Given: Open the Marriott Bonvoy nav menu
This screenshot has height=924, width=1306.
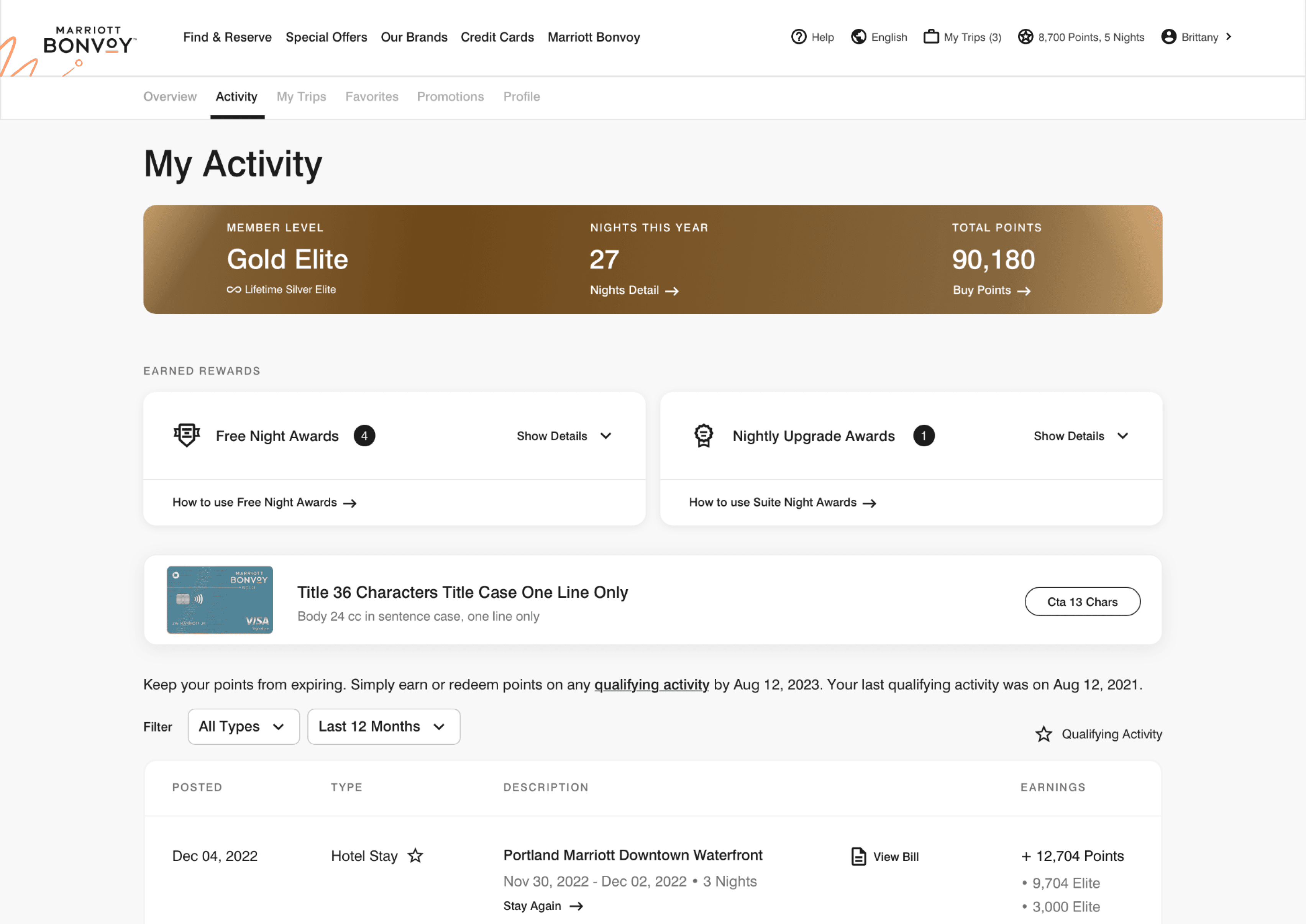Looking at the screenshot, I should (594, 37).
